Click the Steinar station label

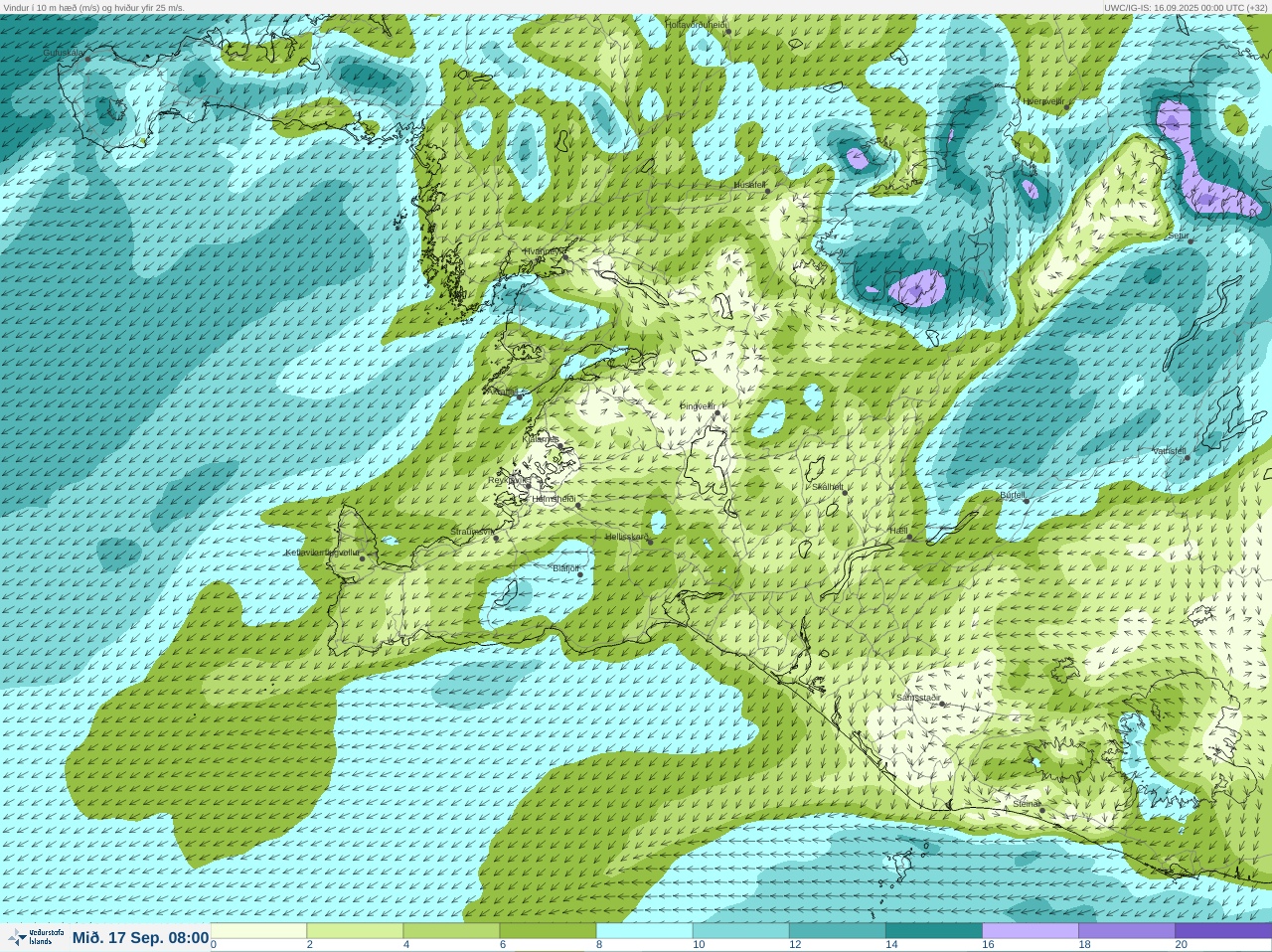click(x=1027, y=803)
